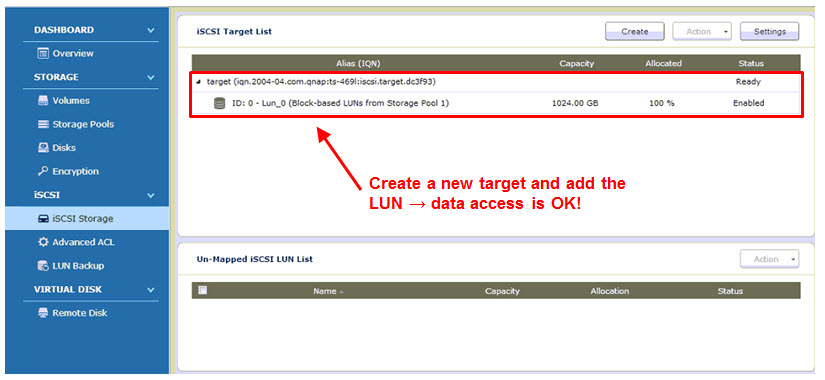Click the Status header in Un-Mapped LUN List
The image size is (825, 380).
[x=730, y=291]
